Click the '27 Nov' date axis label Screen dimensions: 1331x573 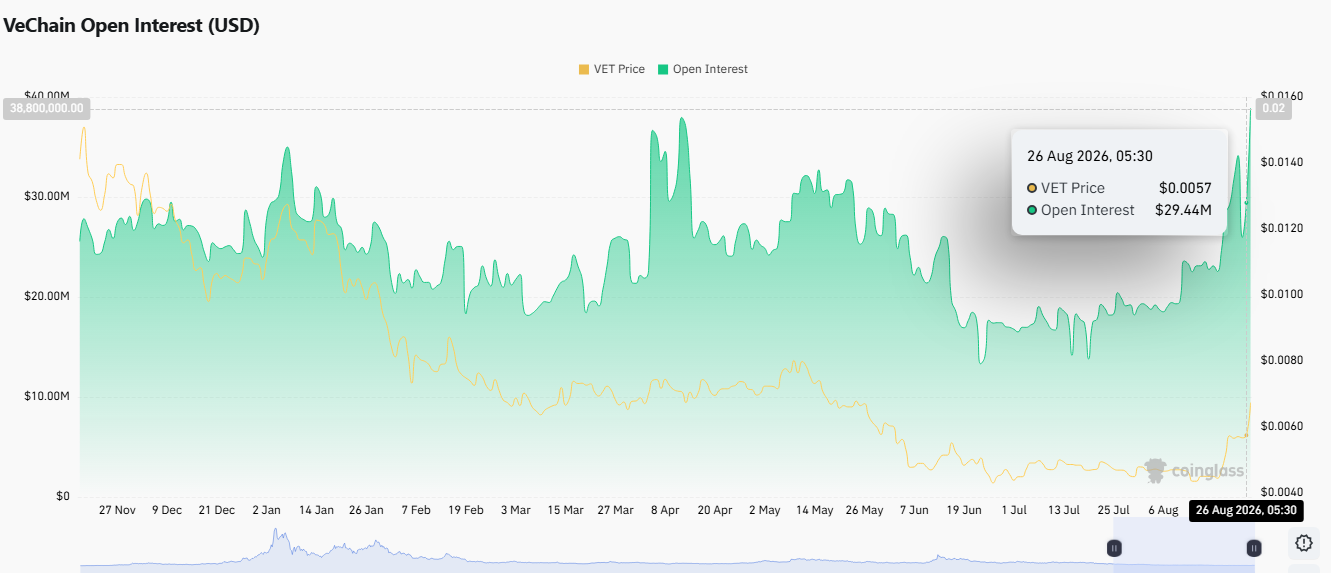[x=117, y=510]
